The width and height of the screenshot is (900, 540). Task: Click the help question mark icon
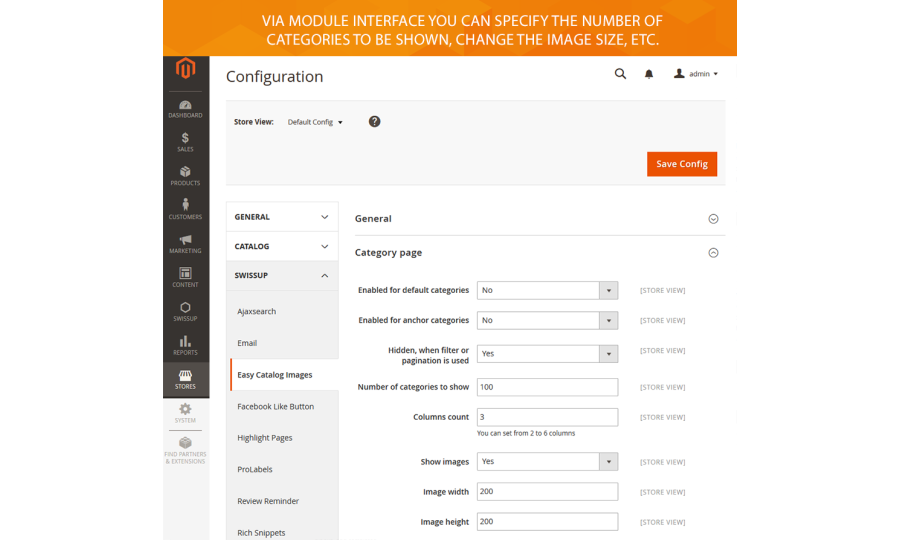tap(374, 122)
